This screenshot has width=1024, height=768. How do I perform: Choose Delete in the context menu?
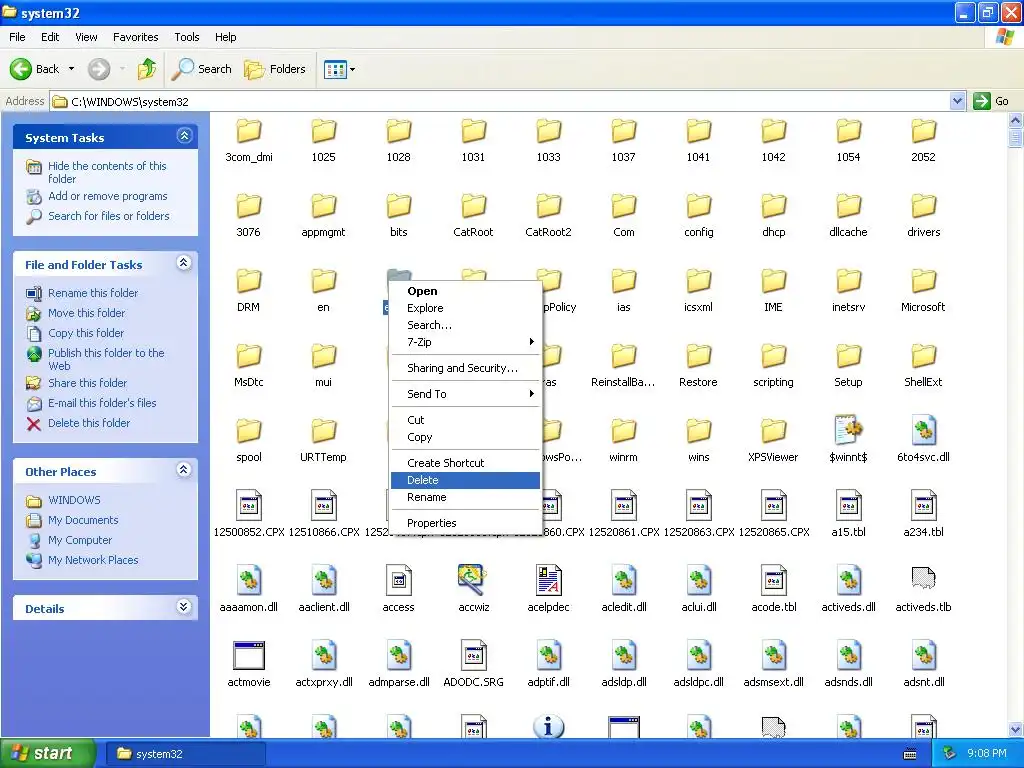[x=465, y=480]
